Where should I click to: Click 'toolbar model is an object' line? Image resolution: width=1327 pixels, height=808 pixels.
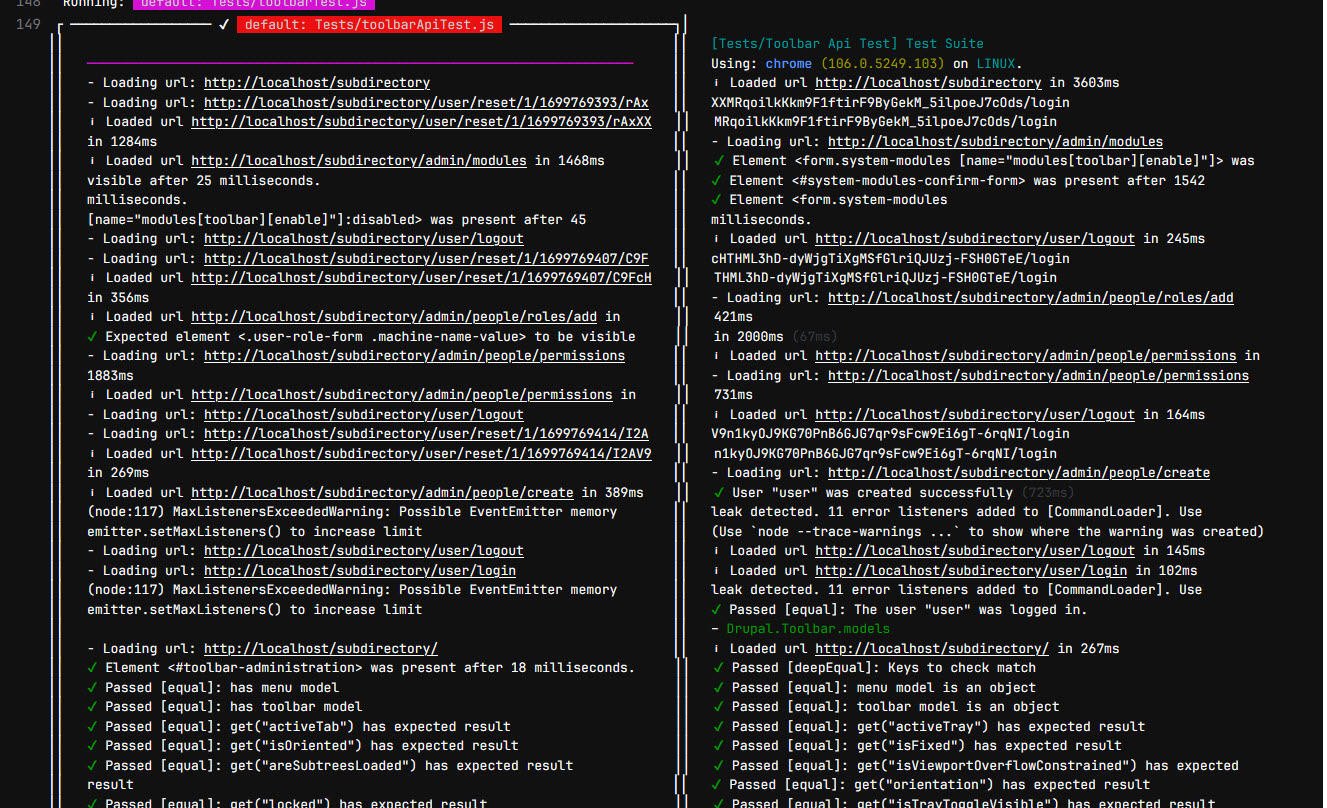[885, 707]
